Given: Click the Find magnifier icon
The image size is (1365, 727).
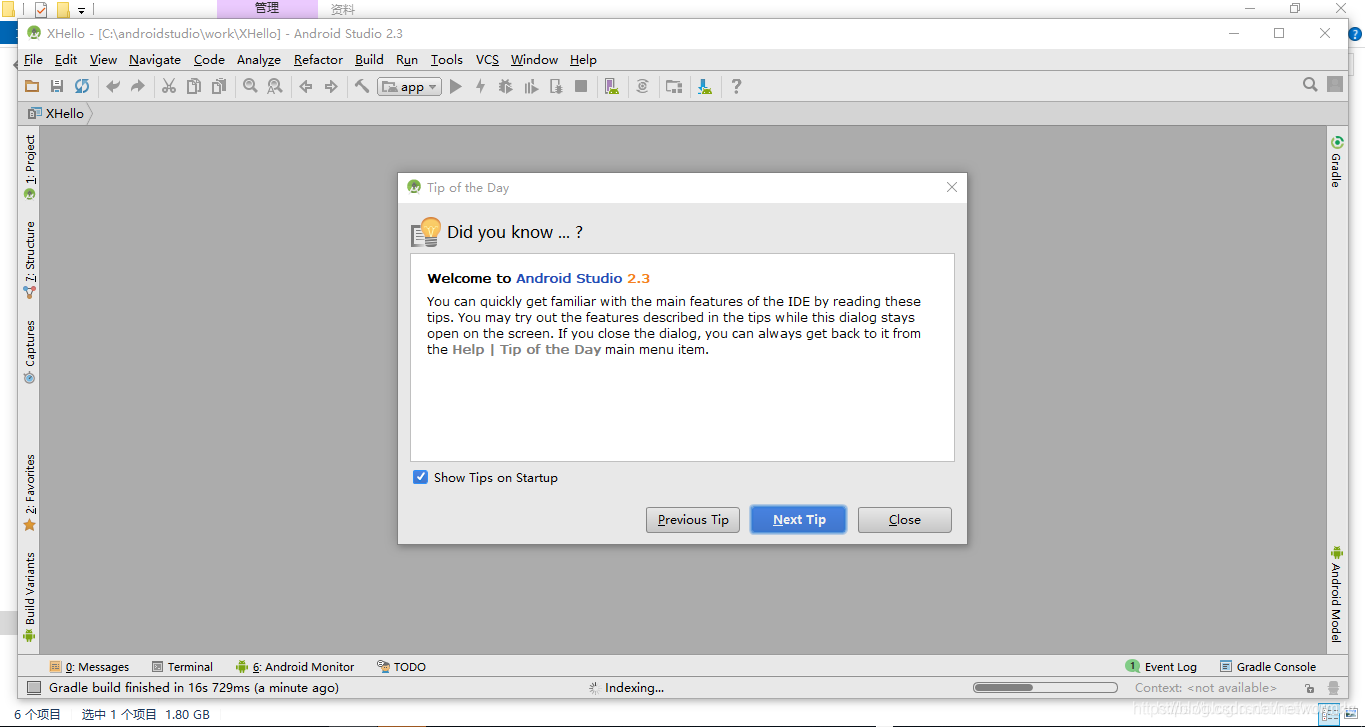Looking at the screenshot, I should point(250,87).
